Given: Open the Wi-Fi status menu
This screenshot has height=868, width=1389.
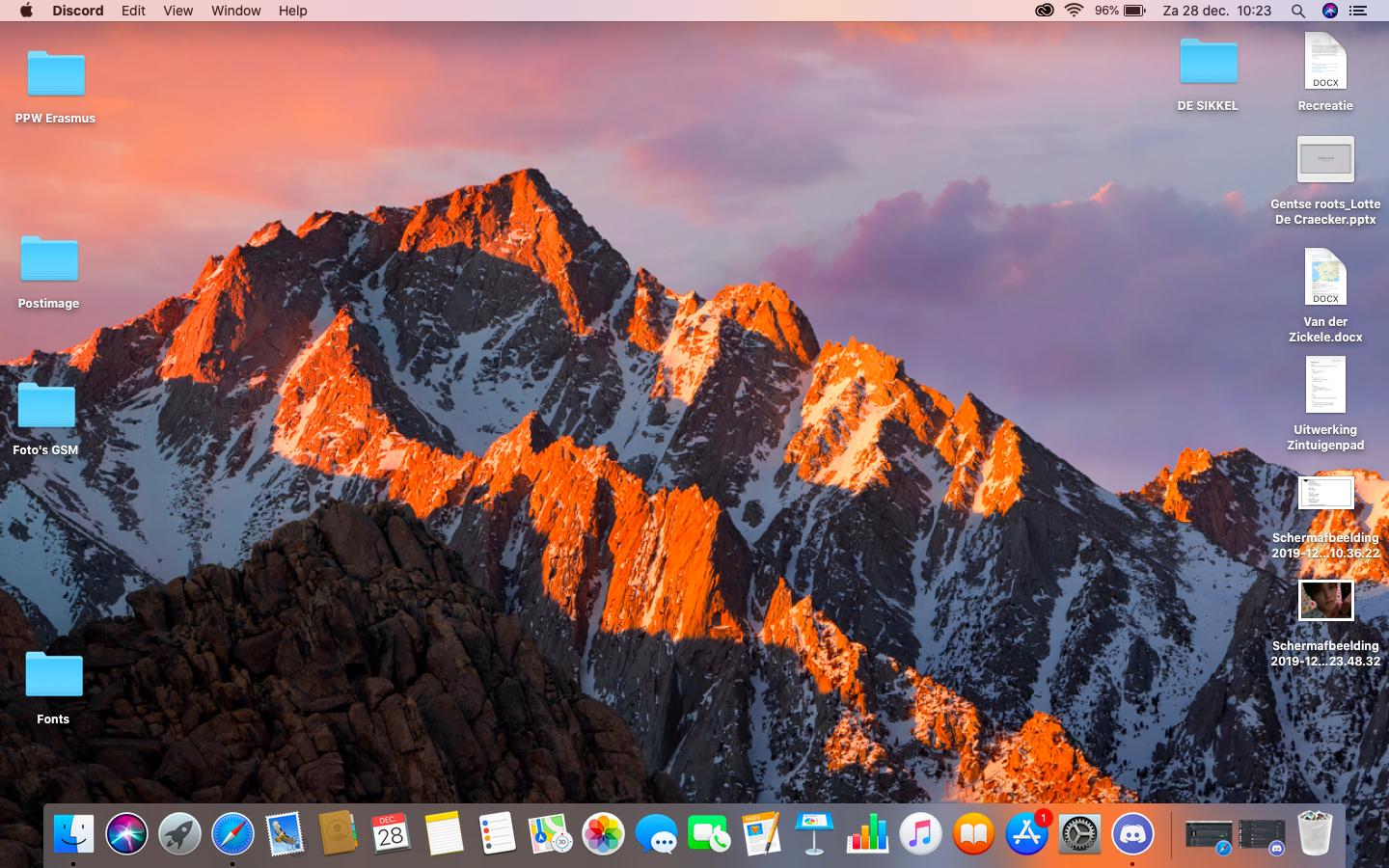Looking at the screenshot, I should 1074,11.
